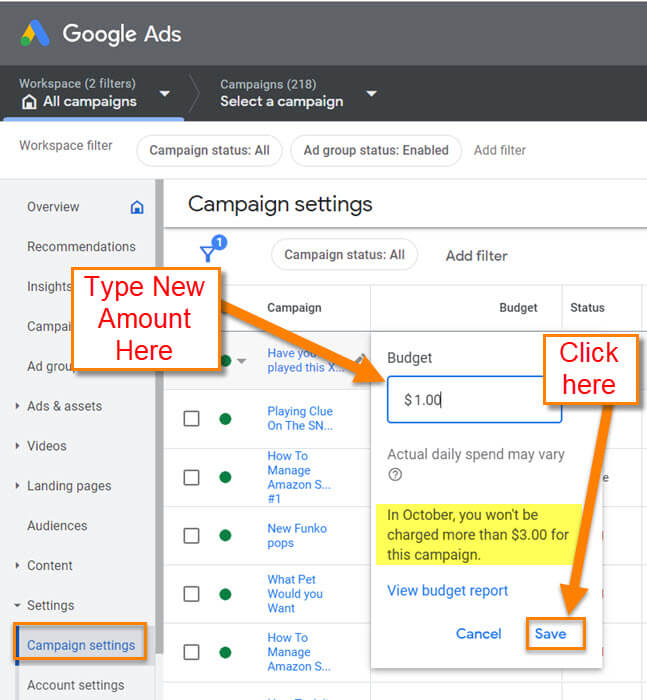Tick checkbox for What Pet Would you Want

coord(192,594)
